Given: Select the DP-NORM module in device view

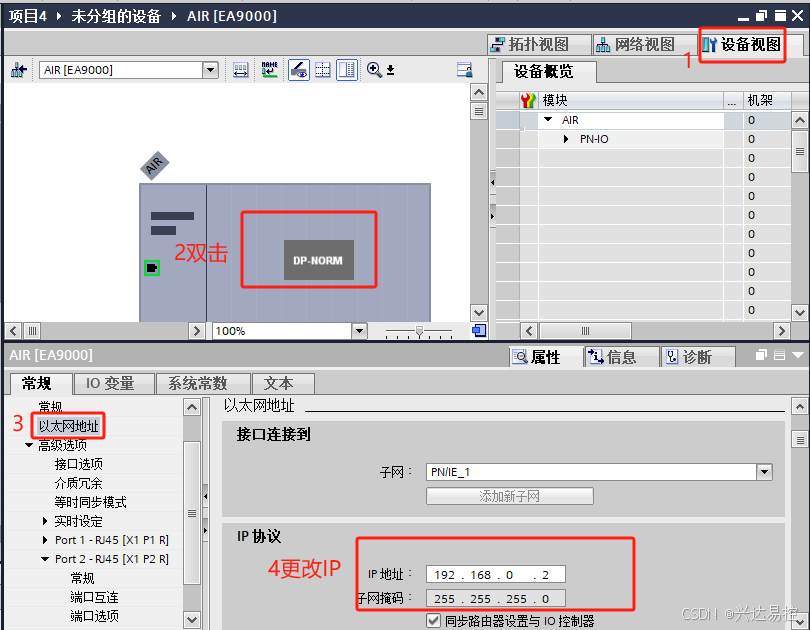Looking at the screenshot, I should point(319,260).
